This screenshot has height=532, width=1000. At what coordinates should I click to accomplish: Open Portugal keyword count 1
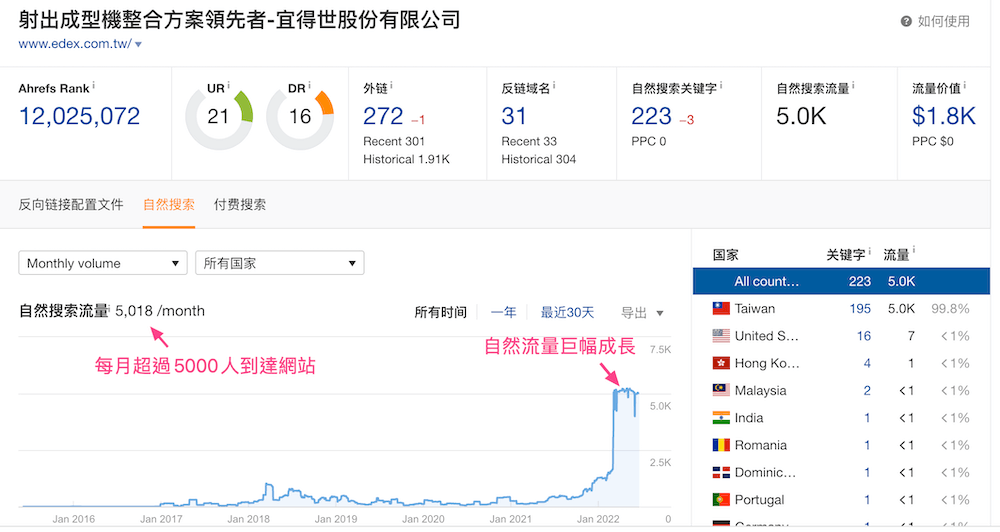pos(867,499)
